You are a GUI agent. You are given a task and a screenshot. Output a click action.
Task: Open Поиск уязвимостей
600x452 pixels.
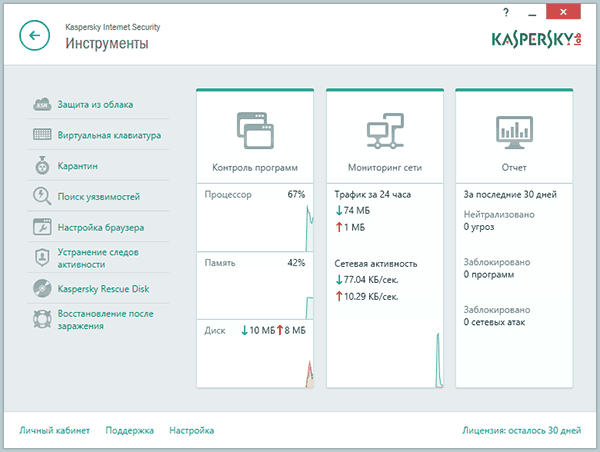(99, 197)
